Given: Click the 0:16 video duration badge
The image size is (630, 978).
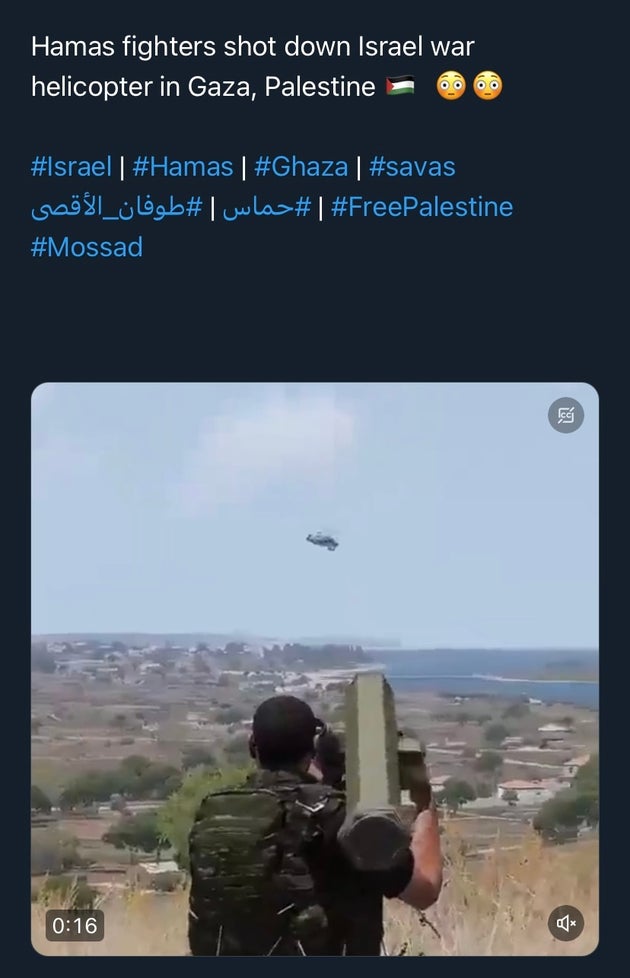Looking at the screenshot, I should point(76,925).
